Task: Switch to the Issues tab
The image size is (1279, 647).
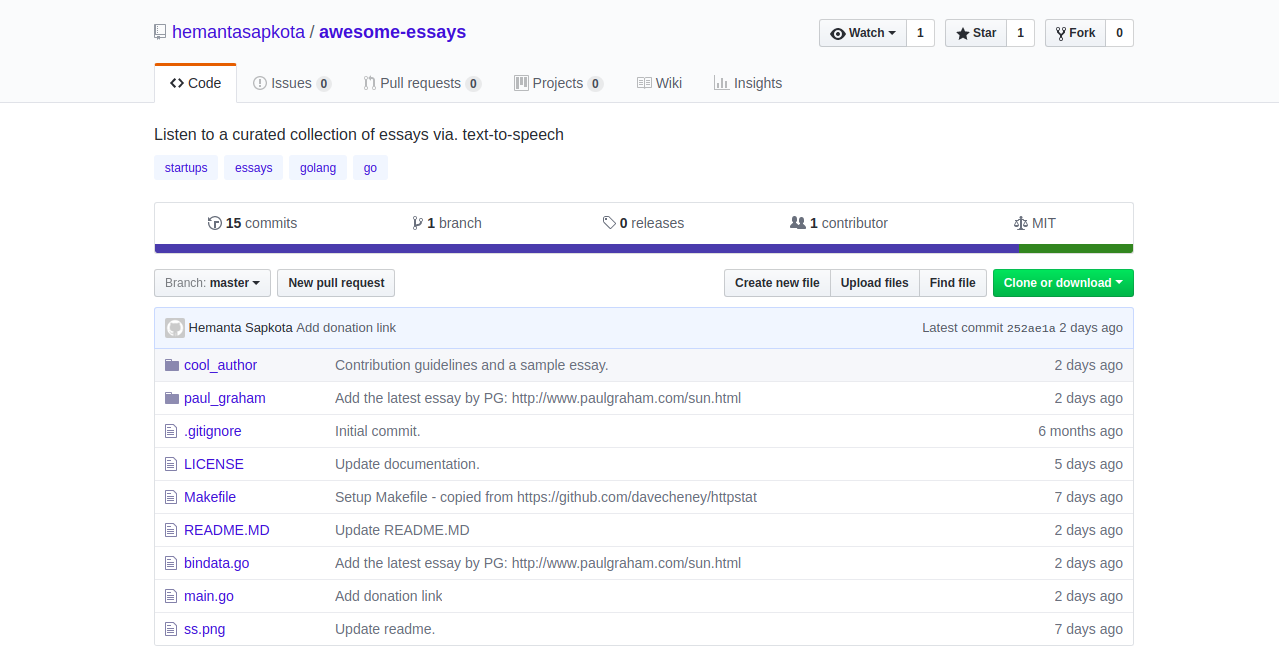Action: 291,83
